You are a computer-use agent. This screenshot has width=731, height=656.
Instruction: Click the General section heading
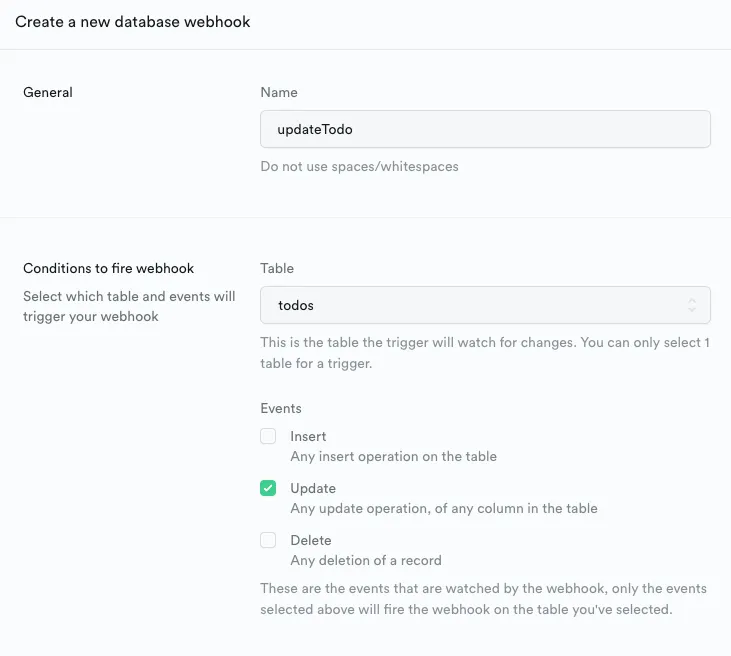(x=48, y=92)
